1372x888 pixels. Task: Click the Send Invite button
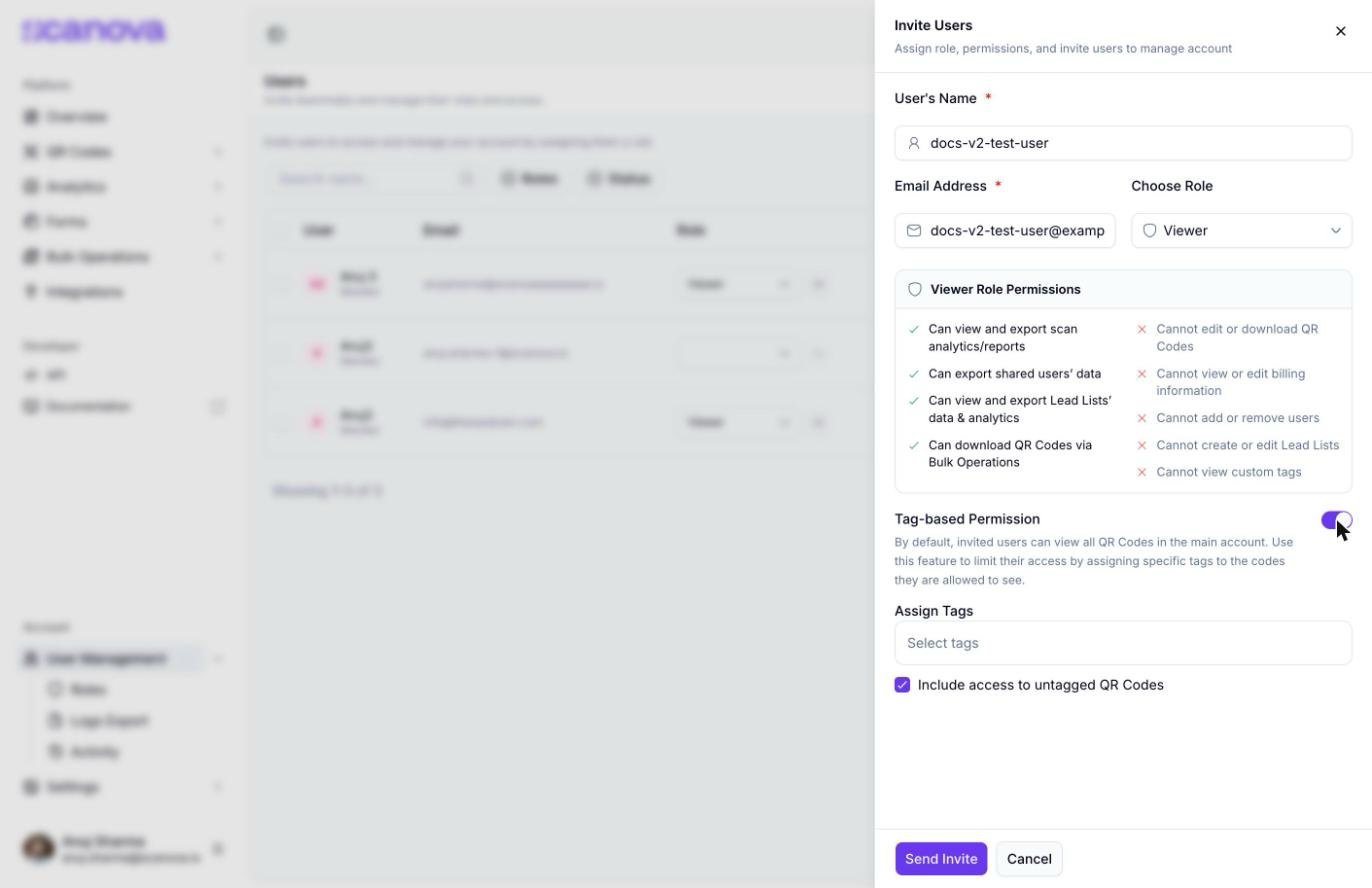pos(941,859)
